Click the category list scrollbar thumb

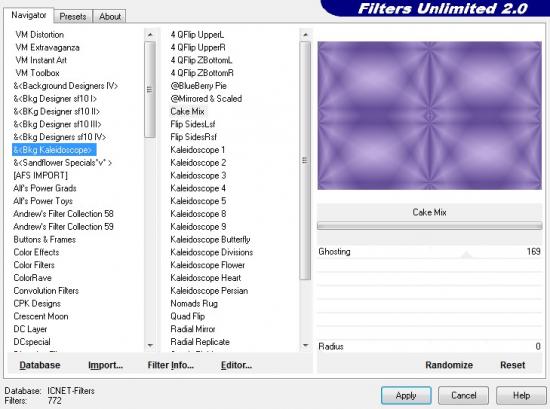(150, 89)
